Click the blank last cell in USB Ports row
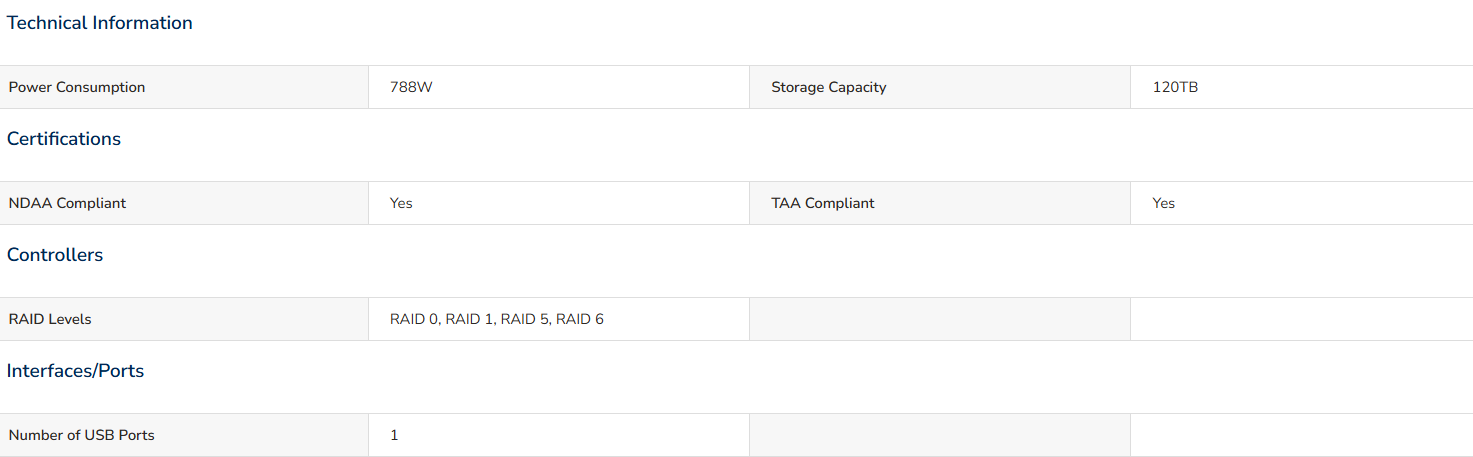Image resolution: width=1473 pixels, height=457 pixels. click(x=1302, y=435)
